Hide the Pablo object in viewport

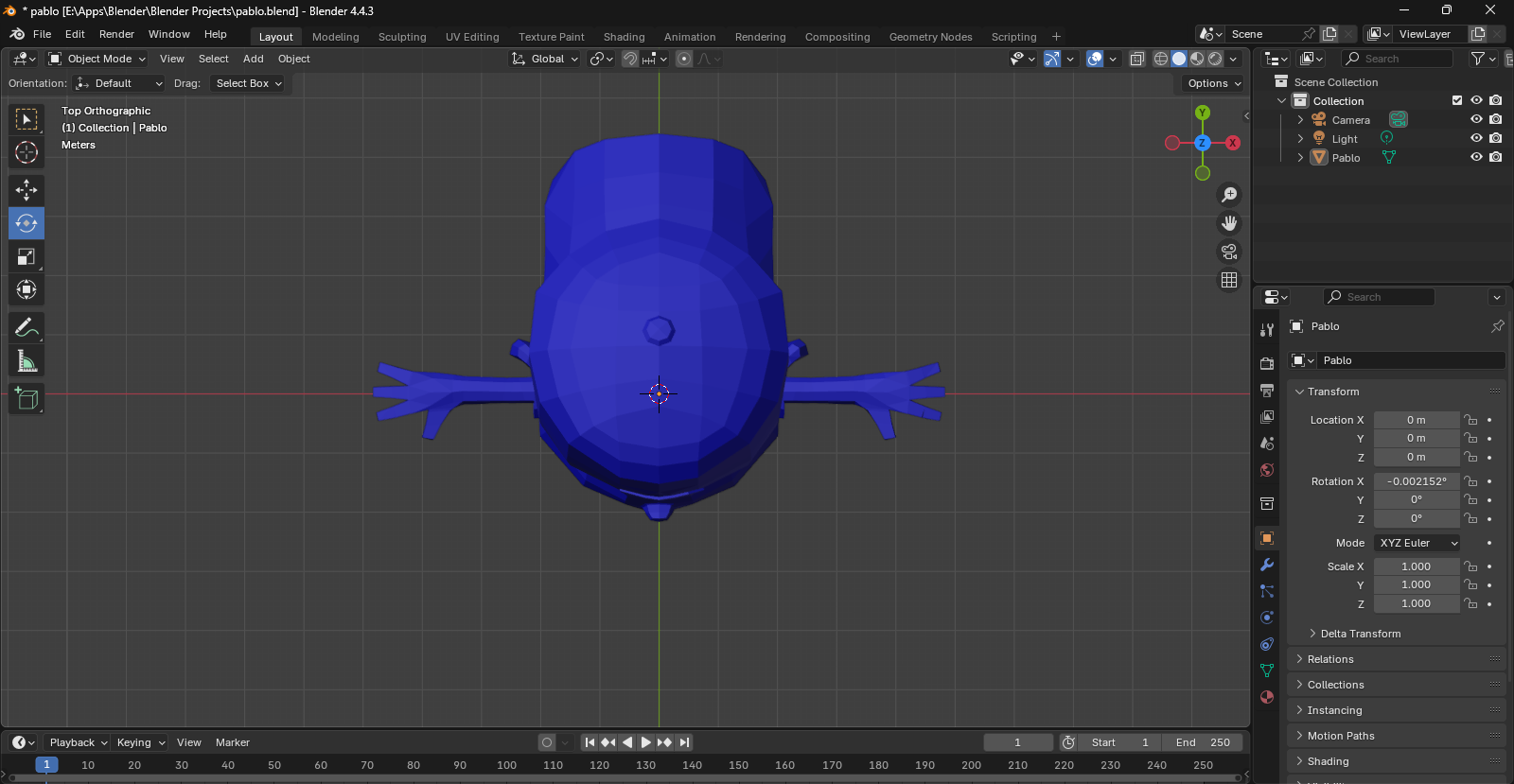[1476, 157]
